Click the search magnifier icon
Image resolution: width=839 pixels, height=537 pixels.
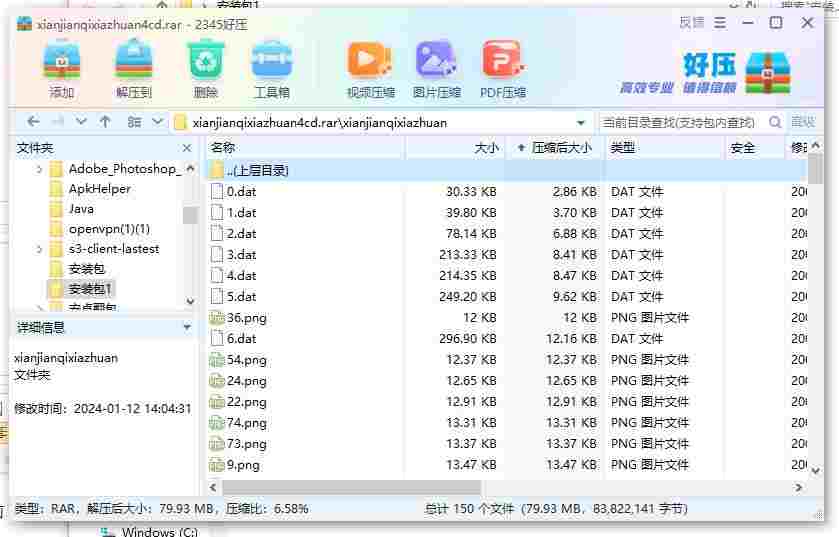pos(775,122)
